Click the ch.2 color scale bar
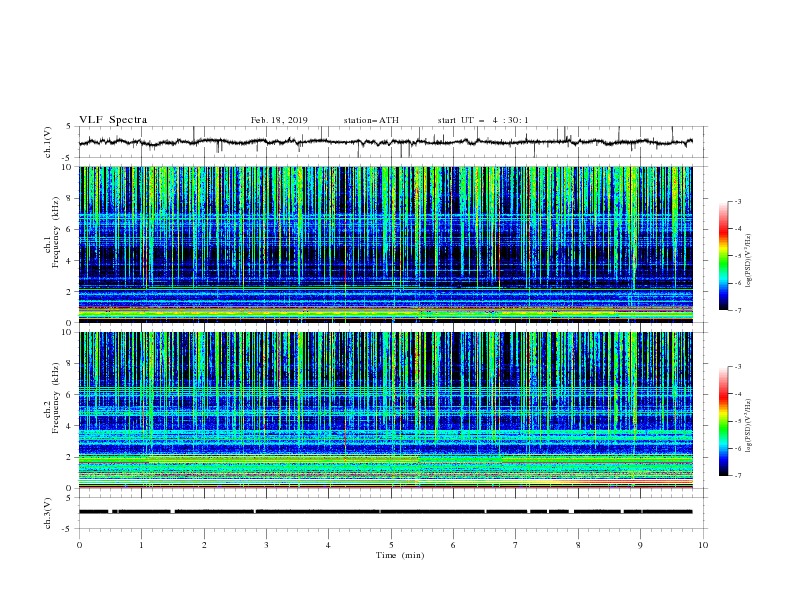Screen dimensions: 792x612 (x=723, y=421)
